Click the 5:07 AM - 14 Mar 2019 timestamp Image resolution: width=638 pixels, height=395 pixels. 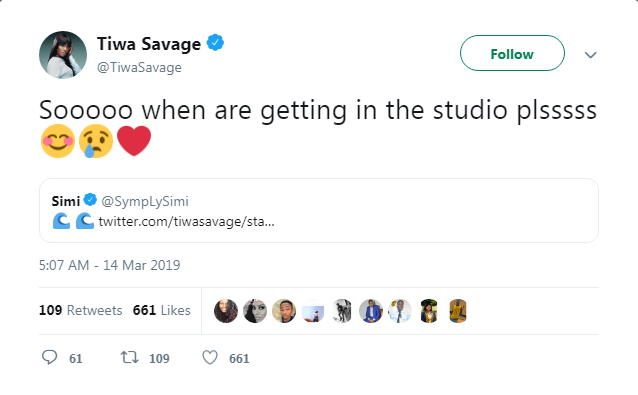click(x=109, y=265)
